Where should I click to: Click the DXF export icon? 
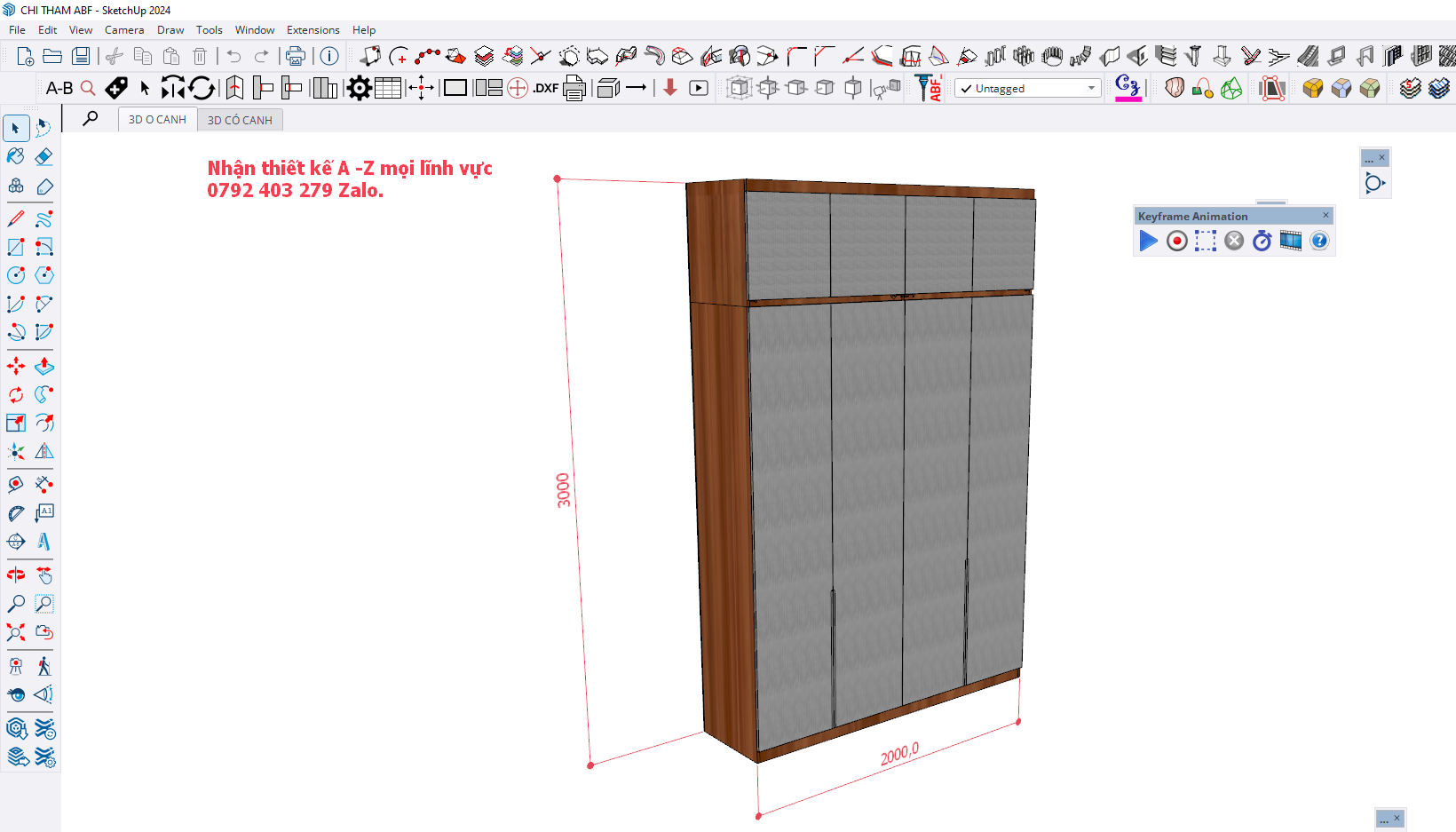click(x=545, y=88)
